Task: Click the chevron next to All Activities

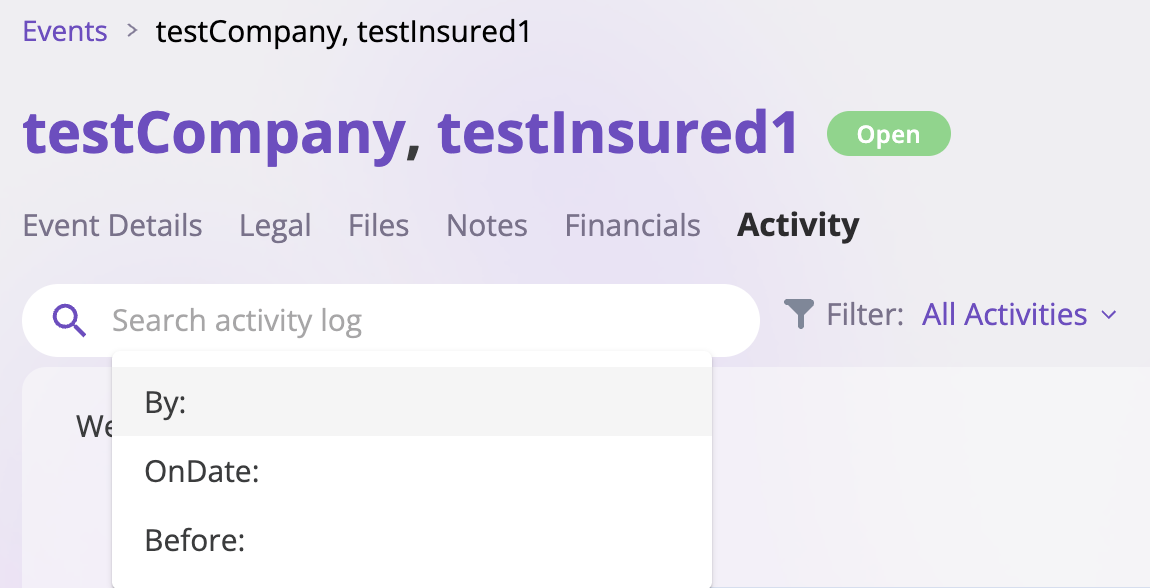Action: (1108, 315)
